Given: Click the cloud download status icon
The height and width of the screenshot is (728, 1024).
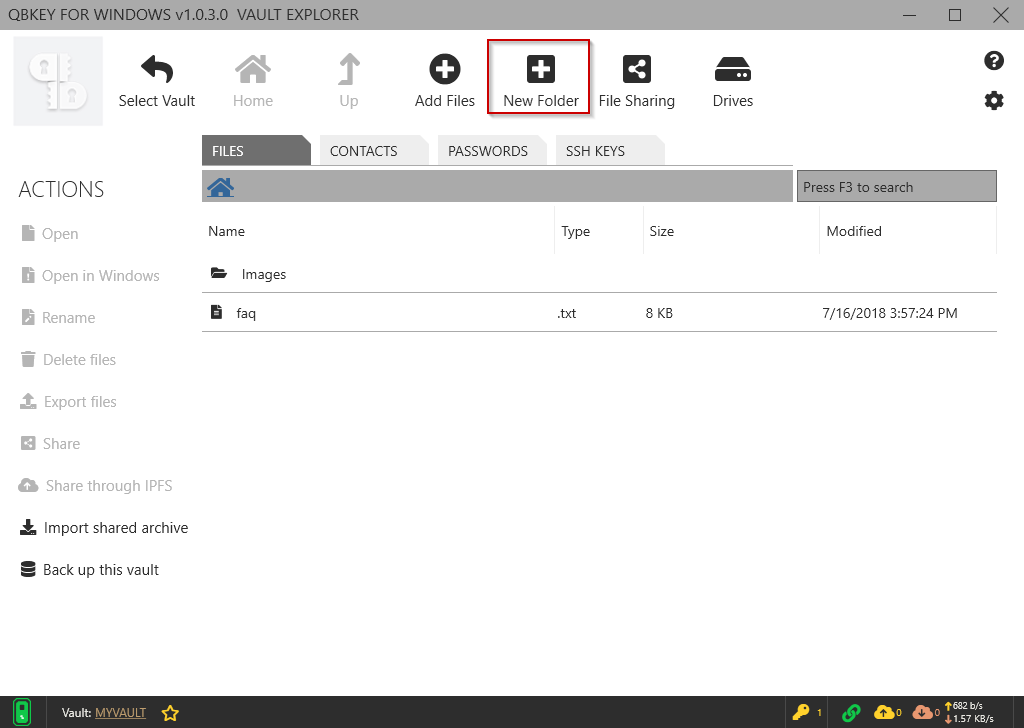Looking at the screenshot, I should 923,712.
